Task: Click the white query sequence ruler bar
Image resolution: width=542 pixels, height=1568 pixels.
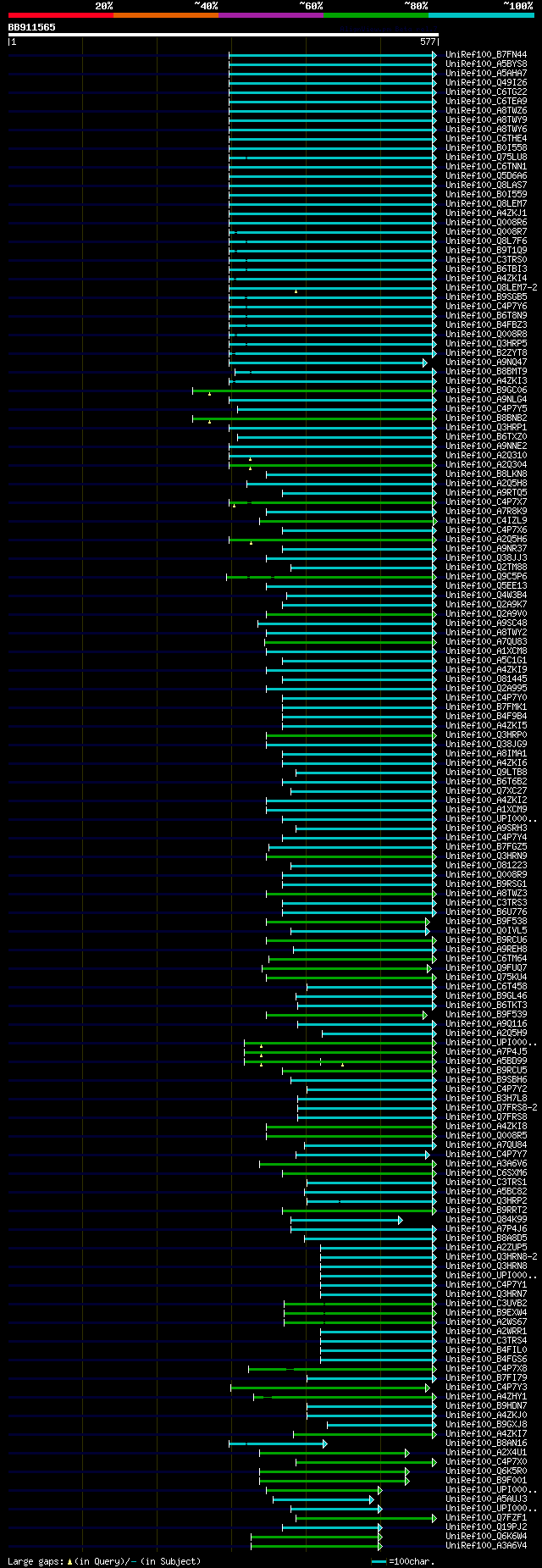Action: (223, 35)
